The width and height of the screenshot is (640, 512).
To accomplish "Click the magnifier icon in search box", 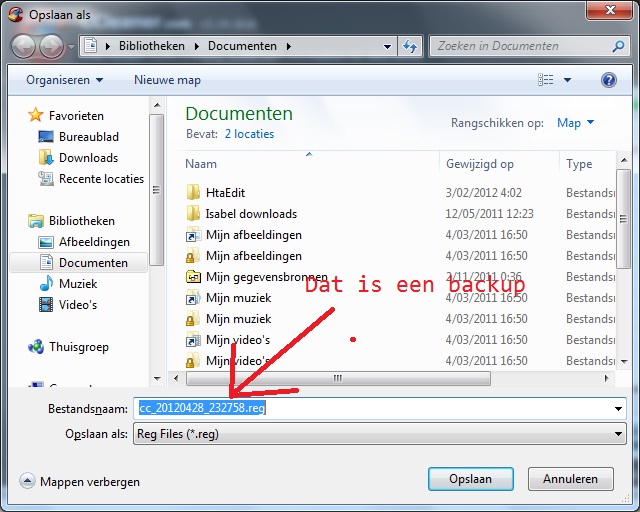I will 618,46.
